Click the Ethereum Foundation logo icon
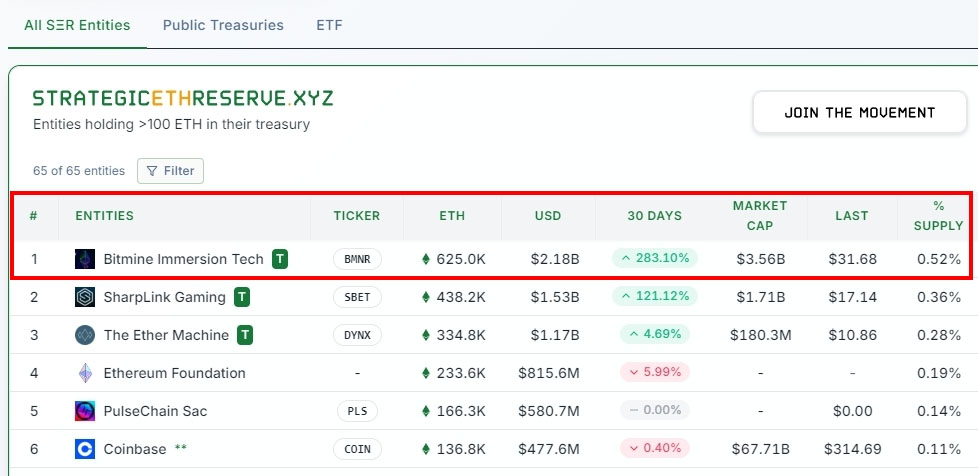This screenshot has height=476, width=978. click(85, 373)
